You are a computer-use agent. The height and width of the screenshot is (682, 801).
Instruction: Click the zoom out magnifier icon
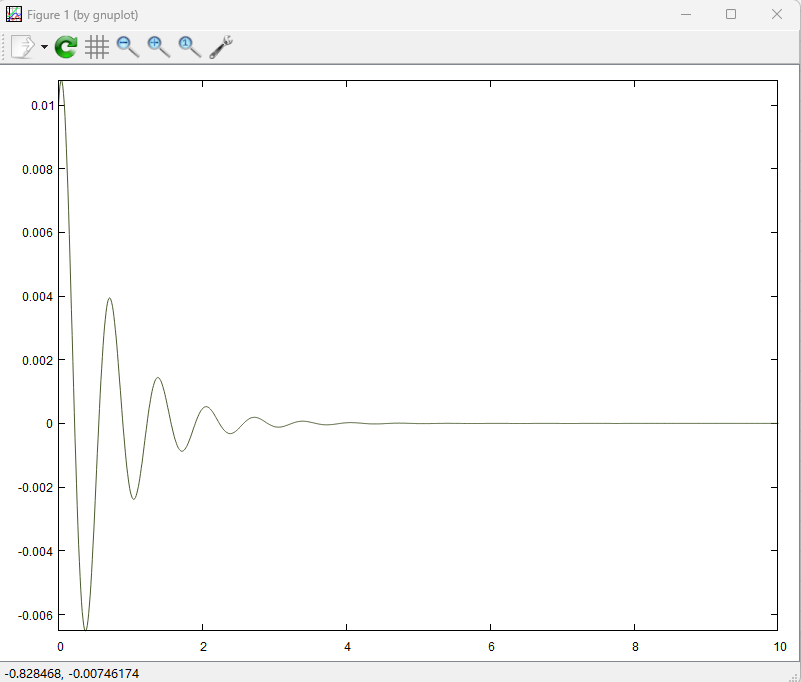pyautogui.click(x=128, y=47)
